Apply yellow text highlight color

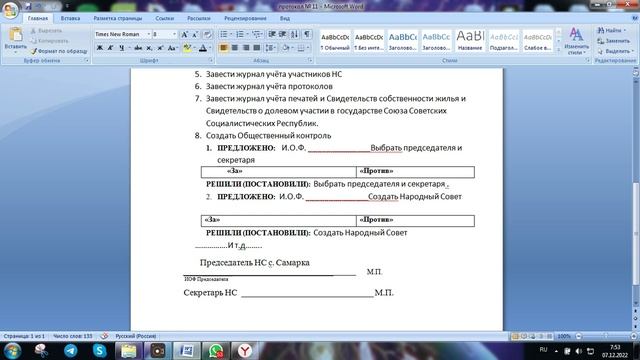187,48
